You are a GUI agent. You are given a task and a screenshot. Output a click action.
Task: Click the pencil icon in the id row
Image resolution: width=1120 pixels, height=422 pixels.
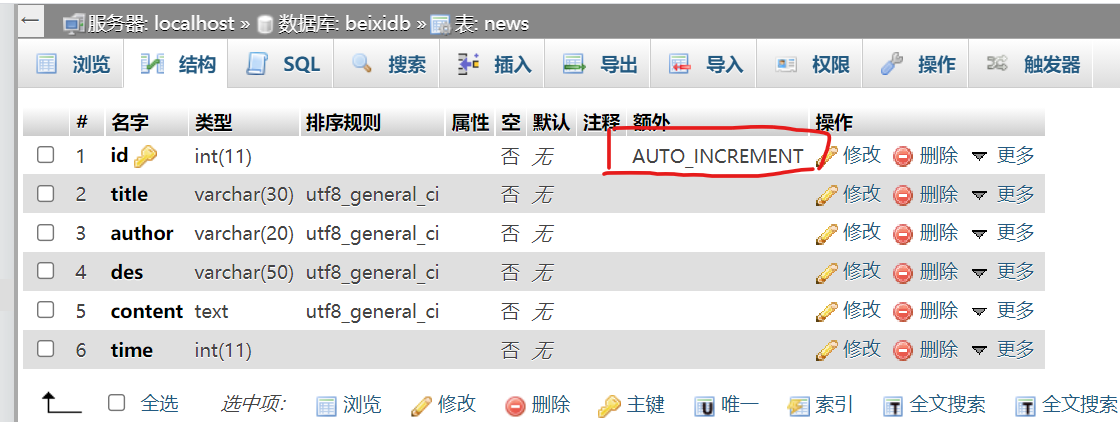(826, 156)
